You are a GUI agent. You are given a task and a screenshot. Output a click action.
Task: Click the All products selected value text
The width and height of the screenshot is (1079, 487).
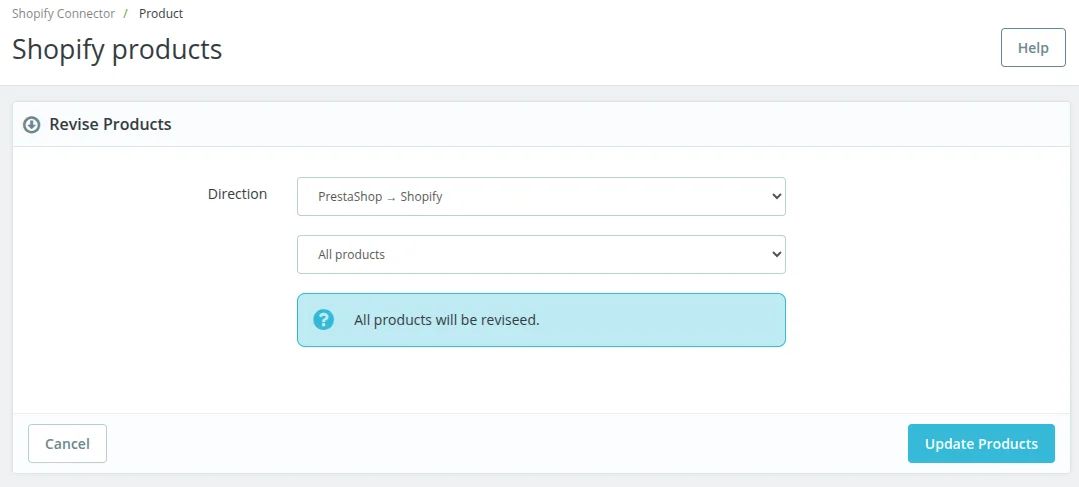351,255
